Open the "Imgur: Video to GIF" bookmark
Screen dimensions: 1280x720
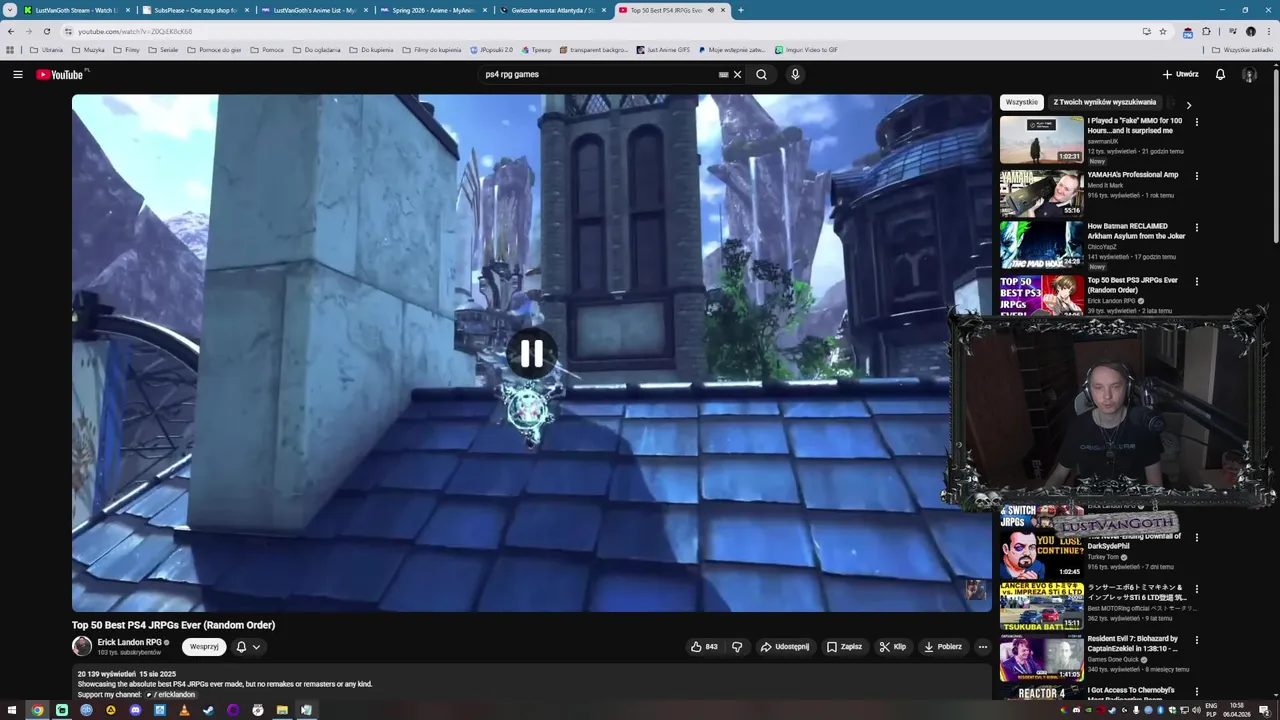(806, 49)
